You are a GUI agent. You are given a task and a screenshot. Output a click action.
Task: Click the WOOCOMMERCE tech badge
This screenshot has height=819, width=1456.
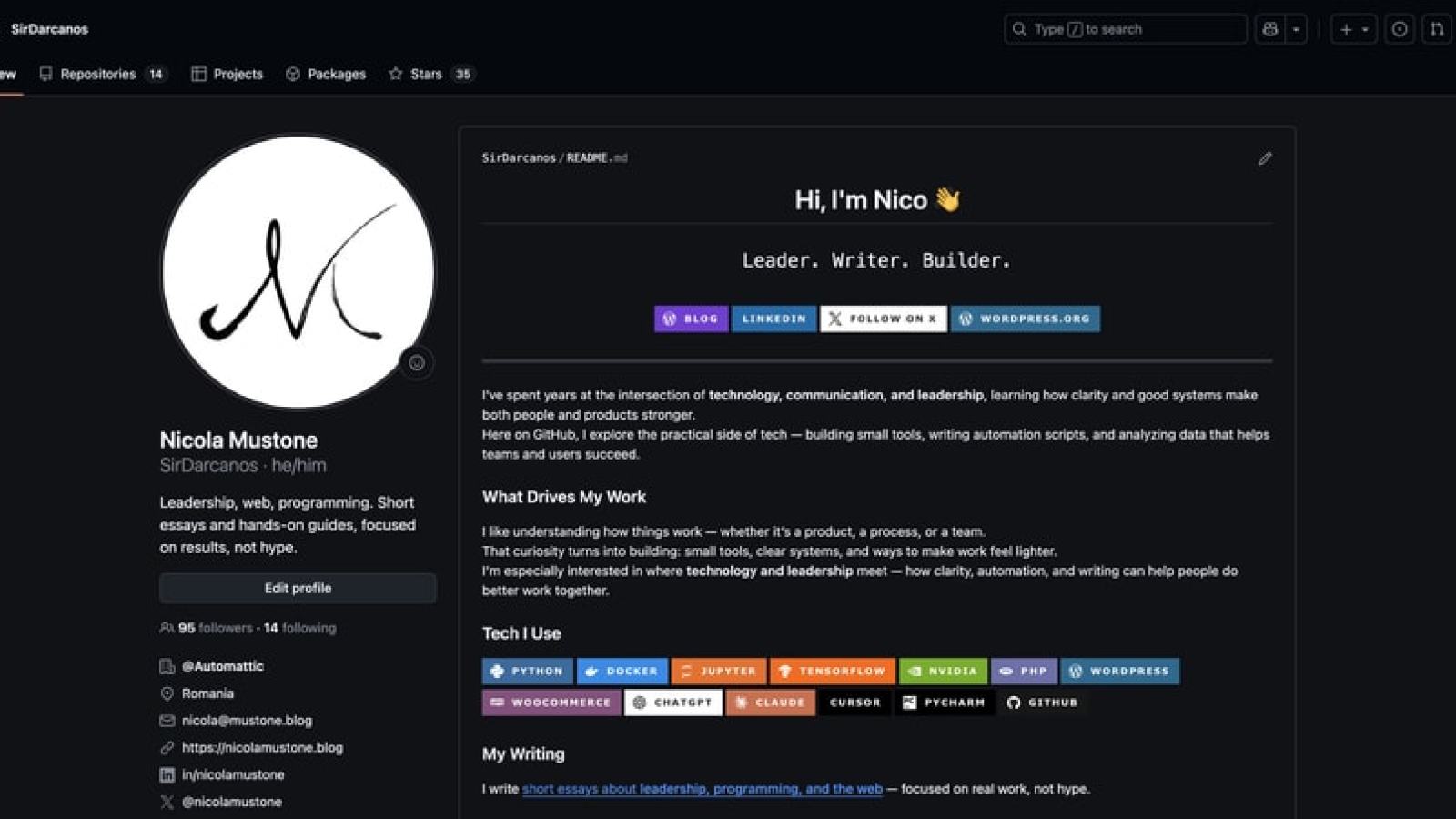tap(551, 703)
